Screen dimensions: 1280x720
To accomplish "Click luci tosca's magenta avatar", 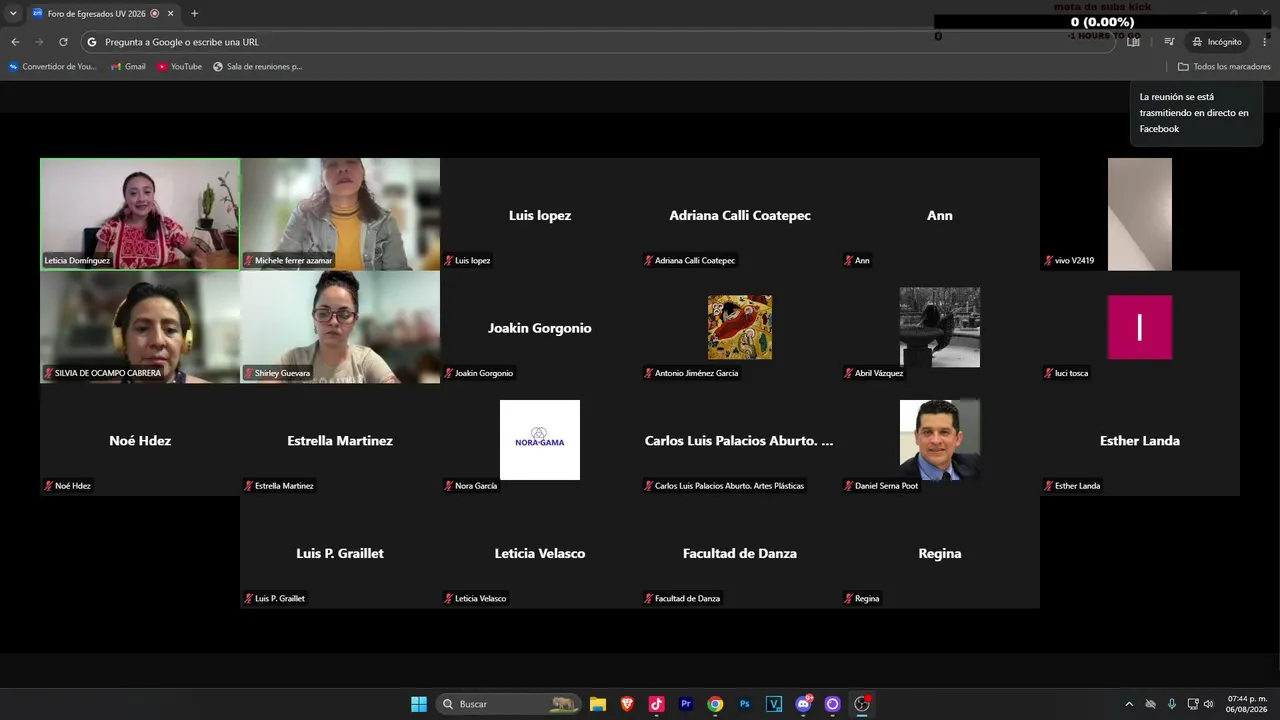I will pos(1140,327).
